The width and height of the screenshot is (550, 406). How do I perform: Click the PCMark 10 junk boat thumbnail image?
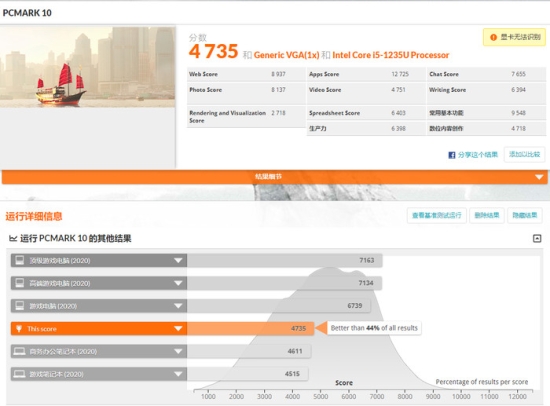click(88, 67)
